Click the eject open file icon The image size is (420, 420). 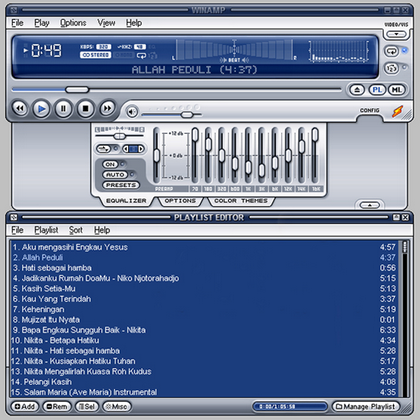pos(357,90)
